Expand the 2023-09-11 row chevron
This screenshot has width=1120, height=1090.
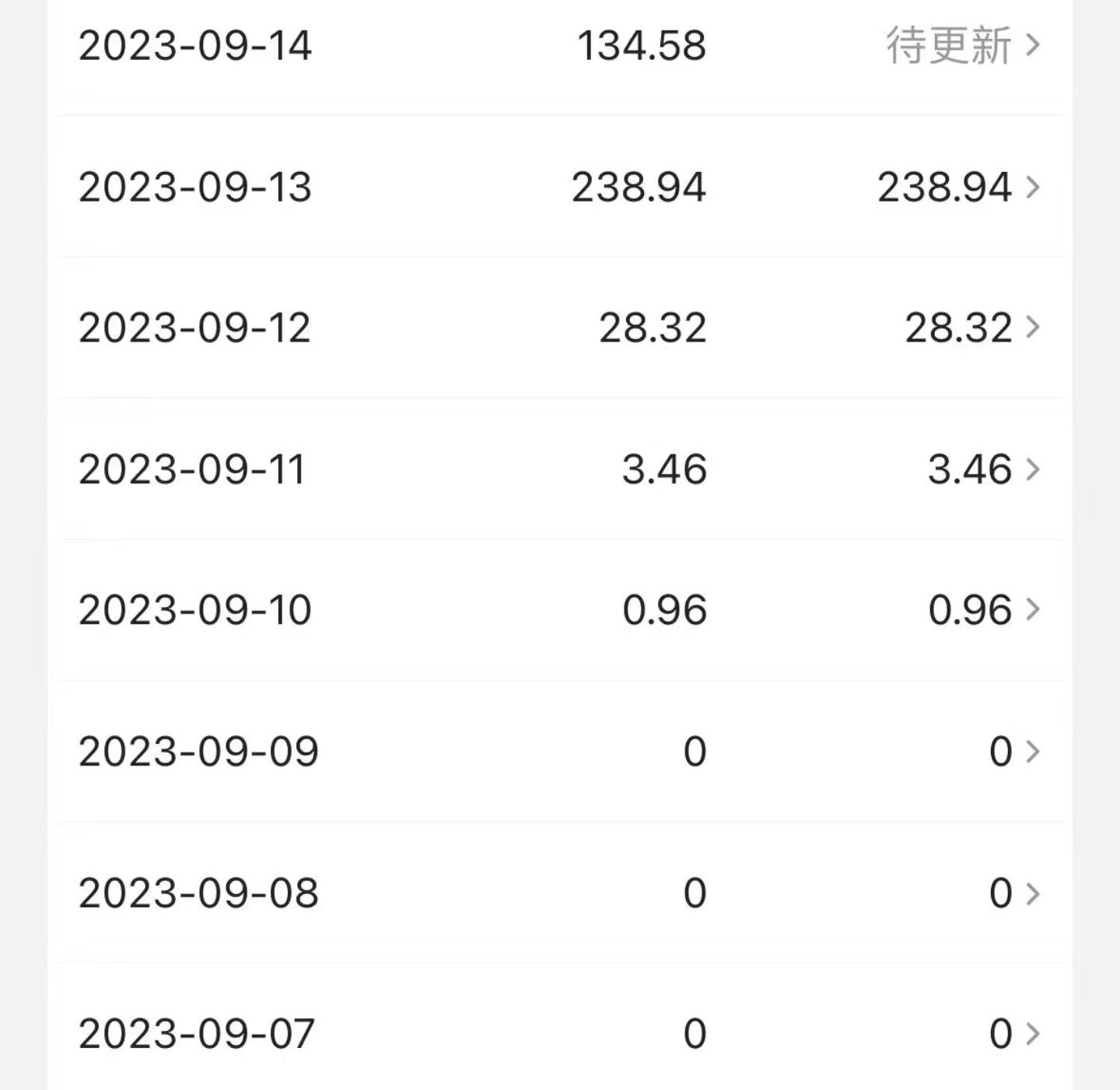click(1033, 469)
